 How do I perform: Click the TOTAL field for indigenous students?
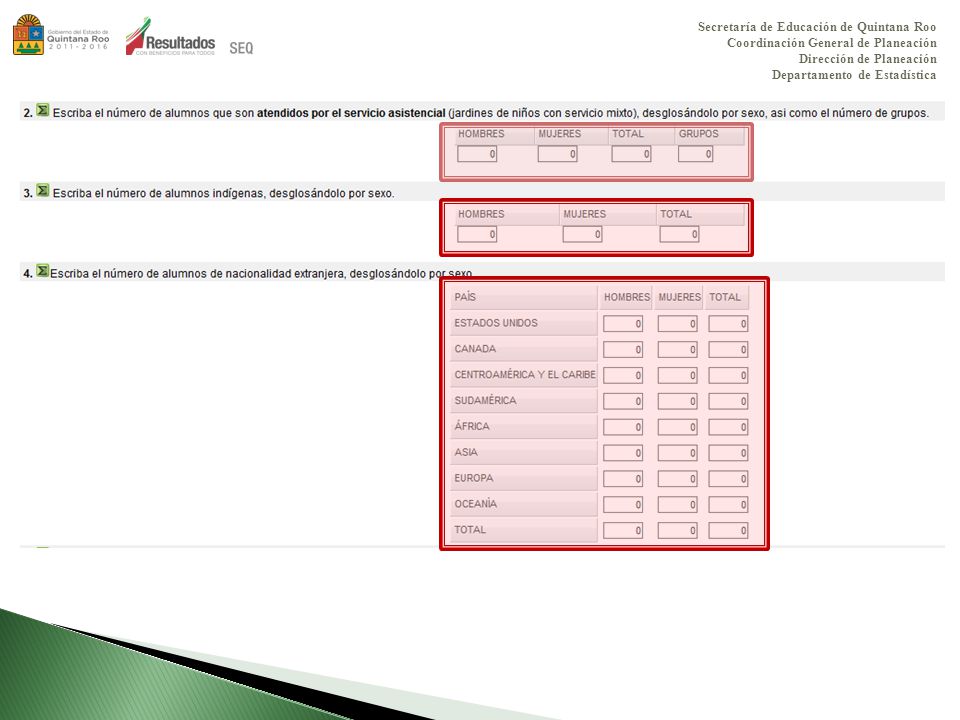pos(679,234)
